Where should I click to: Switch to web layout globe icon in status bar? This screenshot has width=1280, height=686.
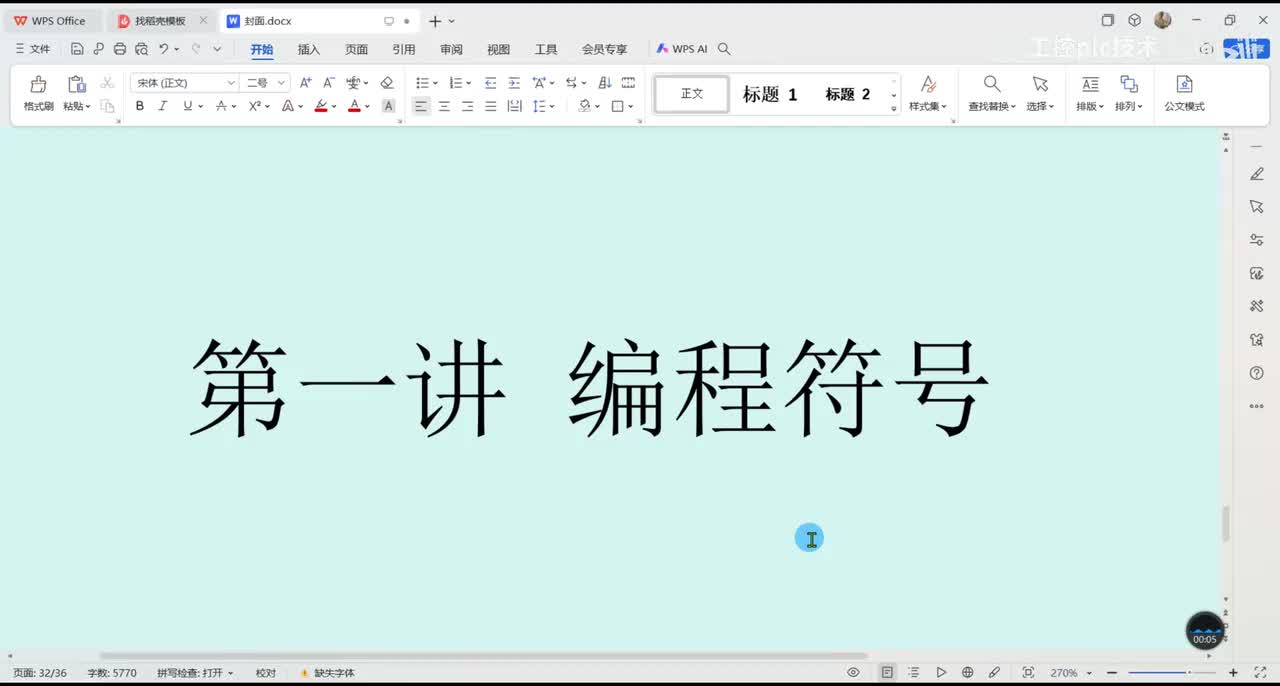[x=967, y=673]
